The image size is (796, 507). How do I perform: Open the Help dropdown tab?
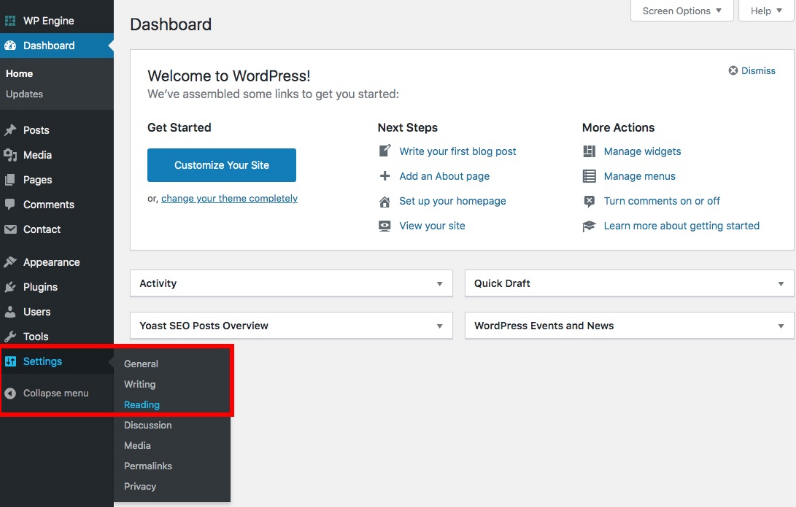tap(766, 11)
